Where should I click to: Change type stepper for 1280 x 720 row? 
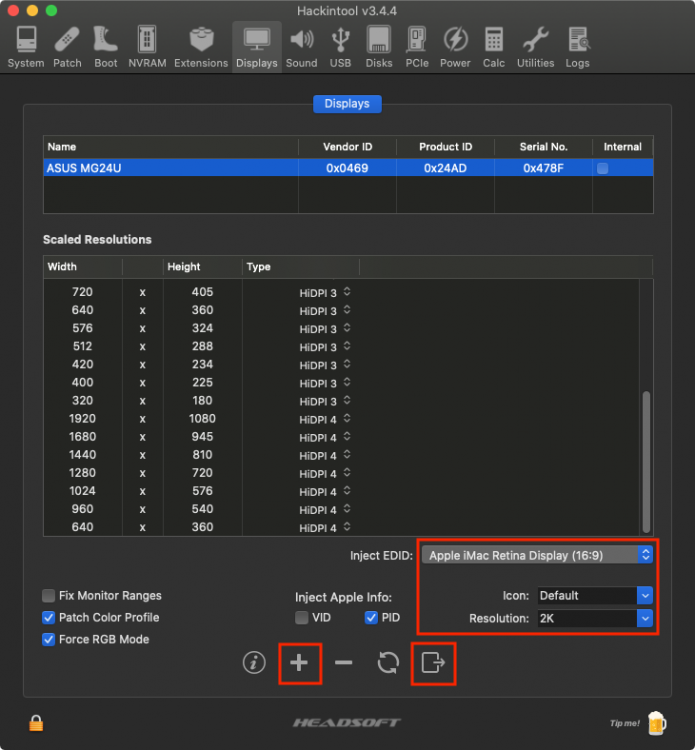[x=347, y=473]
